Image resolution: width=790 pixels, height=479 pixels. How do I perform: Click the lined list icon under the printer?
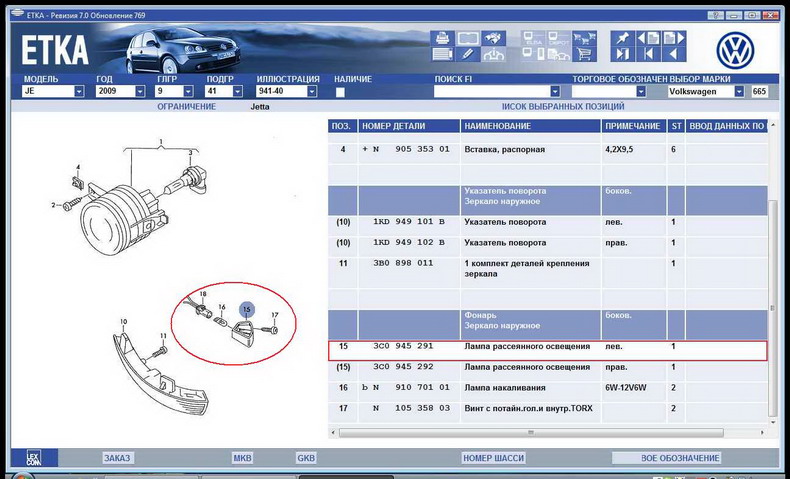tap(442, 54)
